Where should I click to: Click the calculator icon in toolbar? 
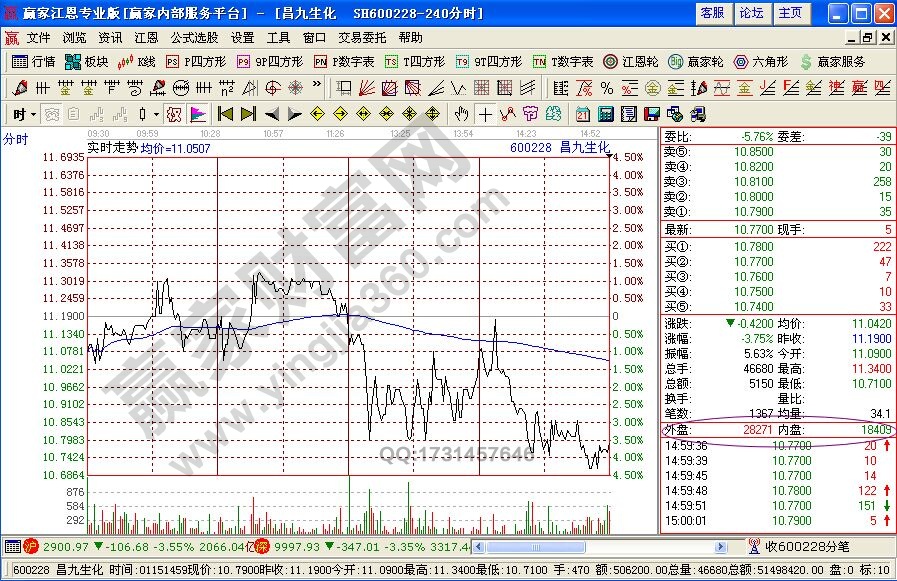pos(604,113)
